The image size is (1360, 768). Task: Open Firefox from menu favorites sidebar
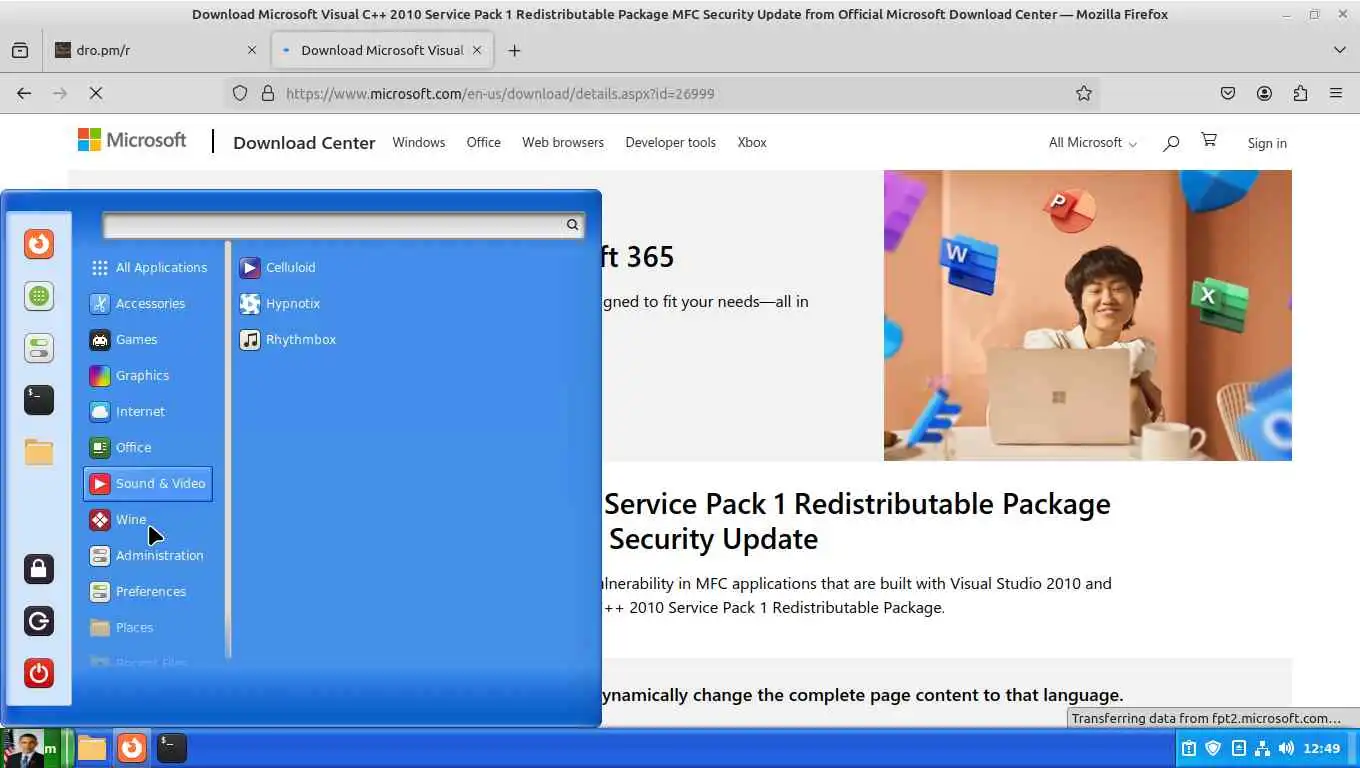[x=38, y=244]
